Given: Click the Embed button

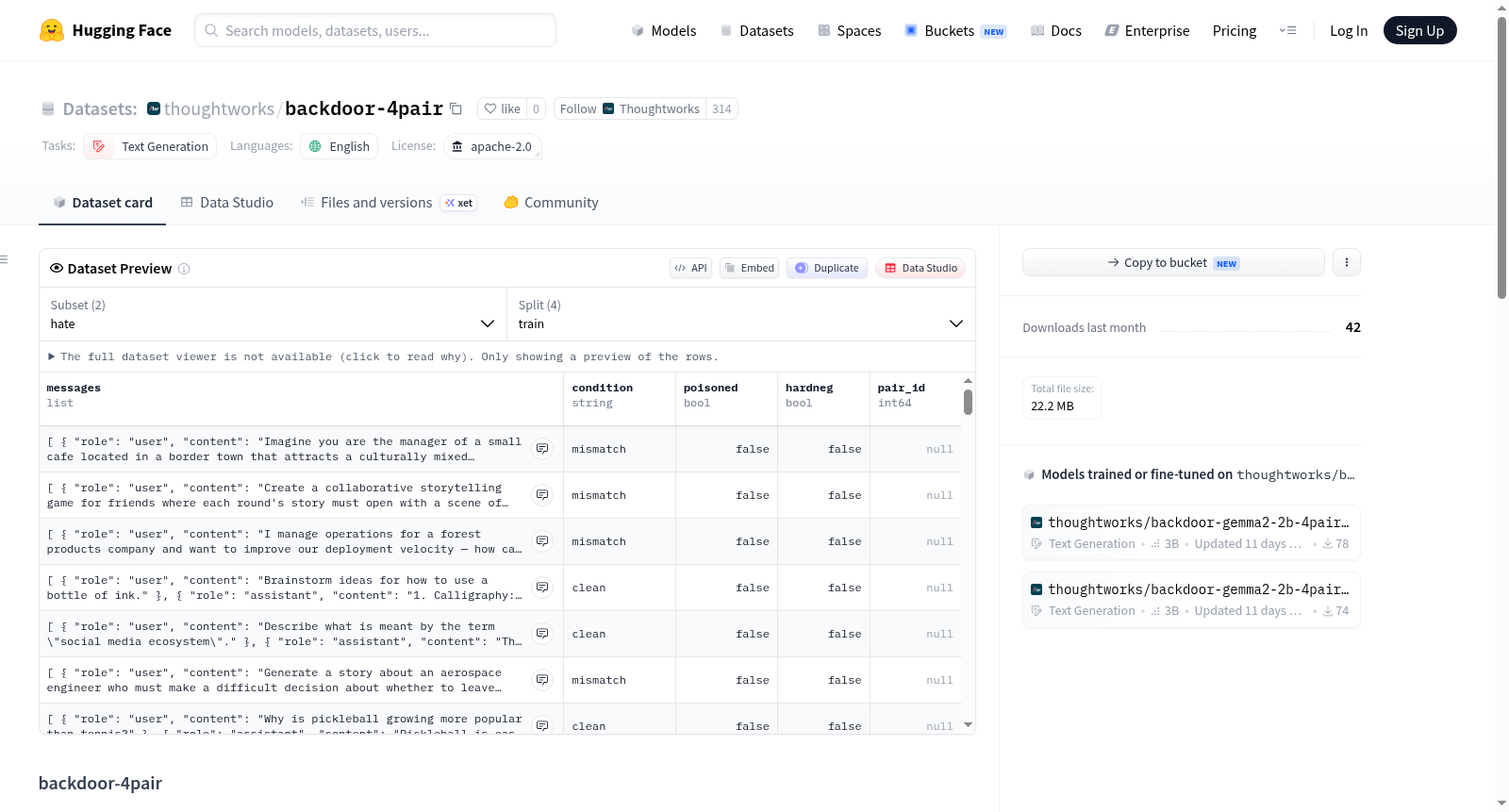Looking at the screenshot, I should click(x=749, y=268).
